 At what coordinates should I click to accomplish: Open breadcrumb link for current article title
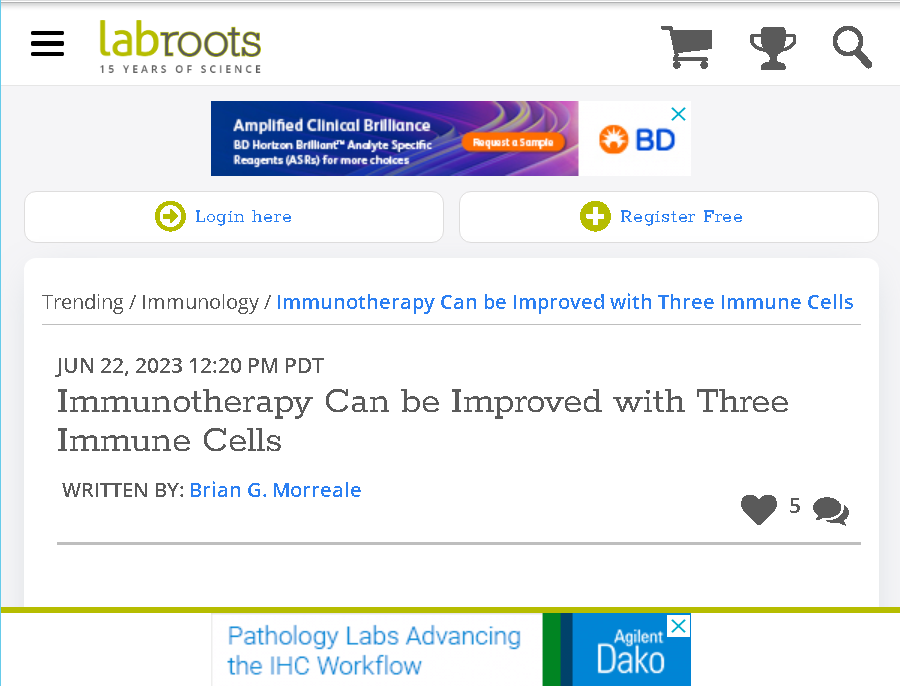[565, 302]
